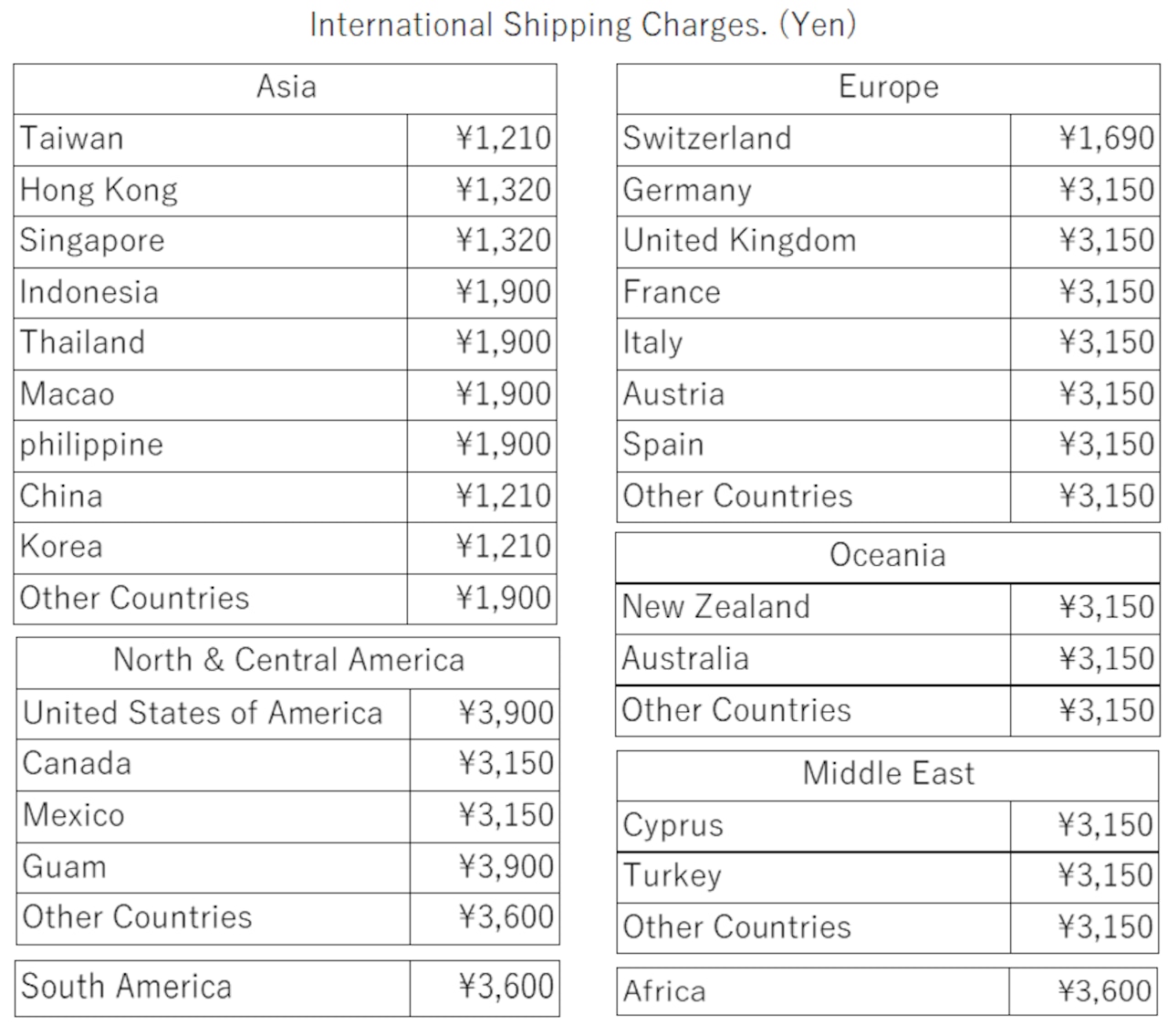Select the Singapore country cell
Screen dimensions: 1168x1036
(211, 242)
